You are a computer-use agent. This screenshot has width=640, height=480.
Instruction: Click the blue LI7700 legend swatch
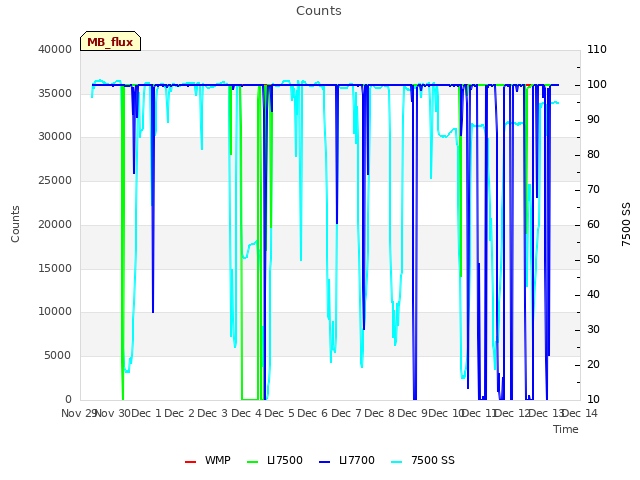[324, 462]
